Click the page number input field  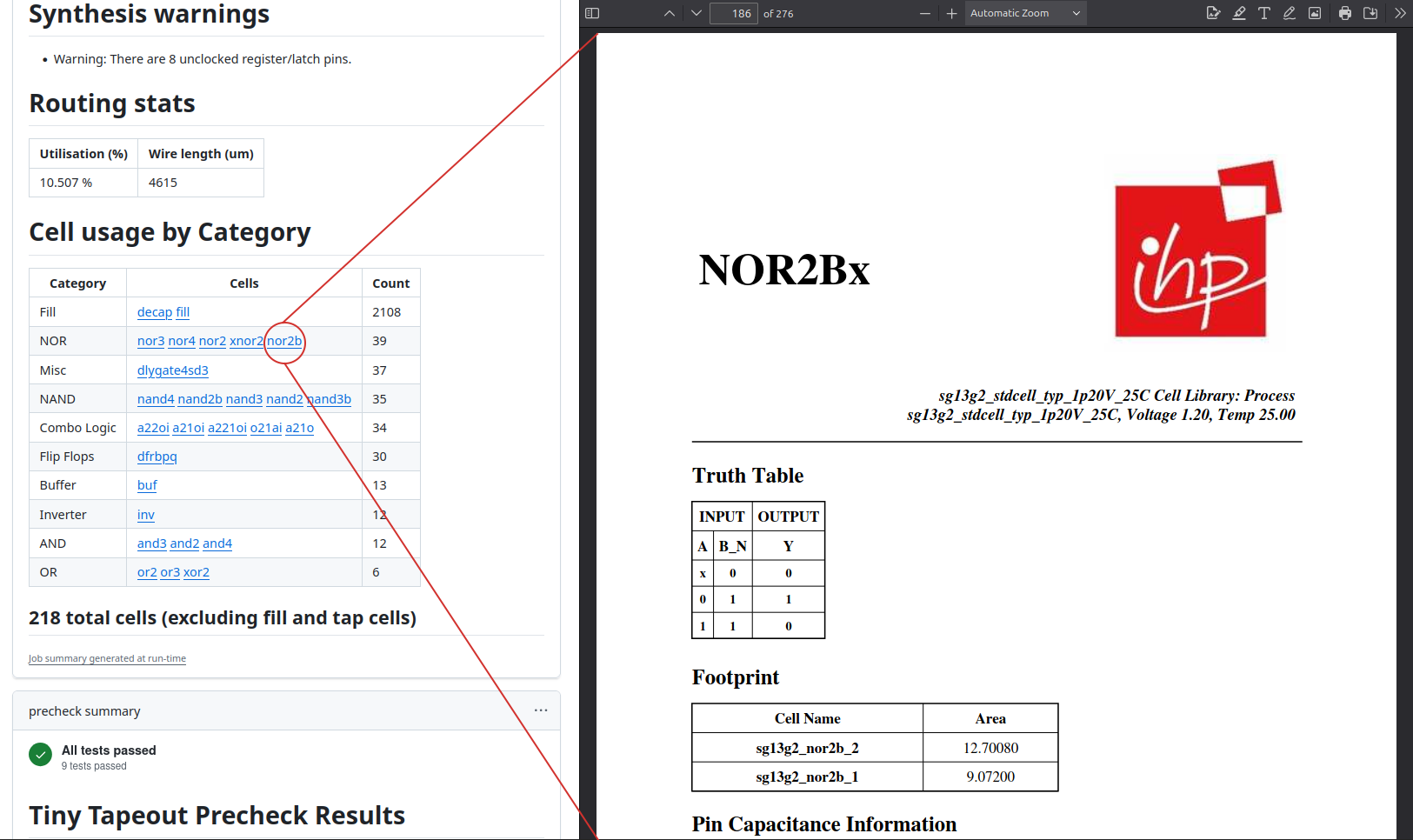(x=734, y=13)
